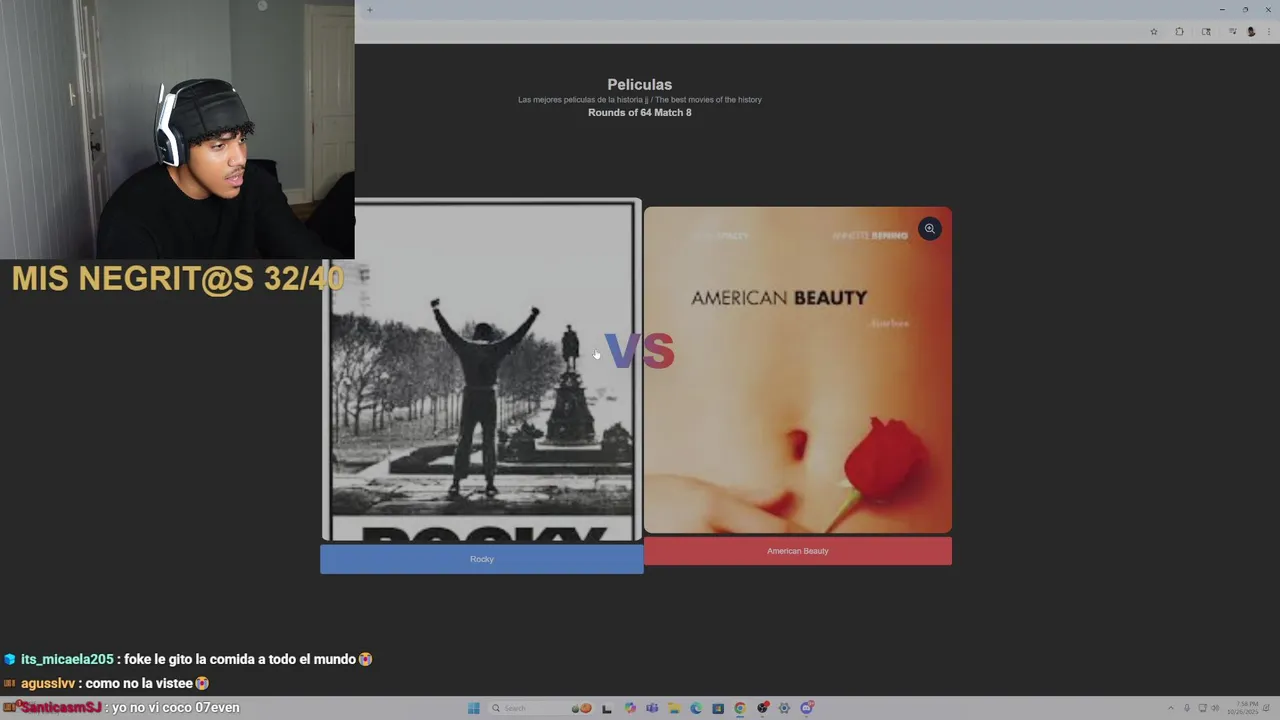This screenshot has width=1280, height=720.
Task: Open the Windows Start menu
Action: 474,708
